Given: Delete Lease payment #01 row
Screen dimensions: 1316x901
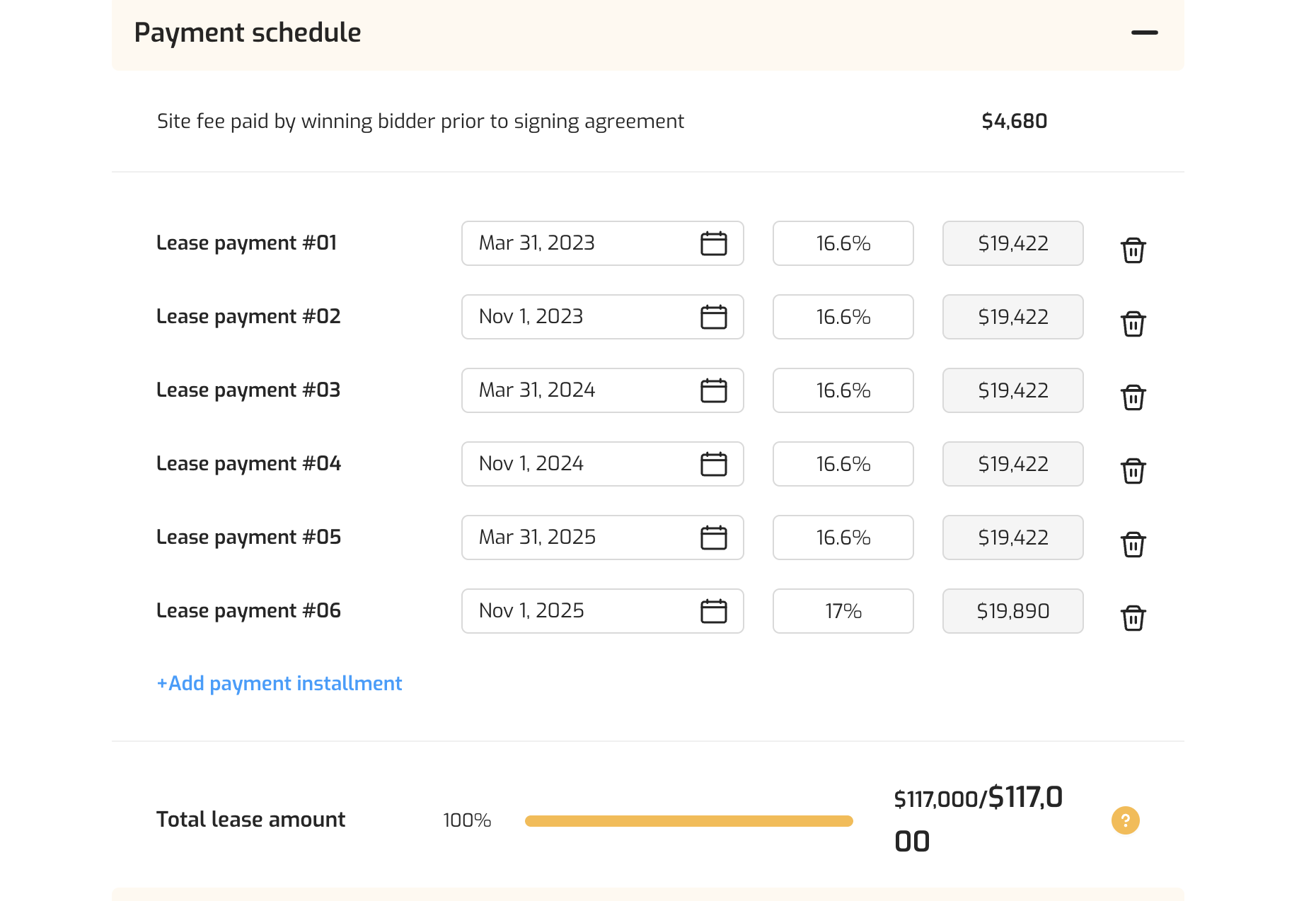Looking at the screenshot, I should click(1133, 250).
